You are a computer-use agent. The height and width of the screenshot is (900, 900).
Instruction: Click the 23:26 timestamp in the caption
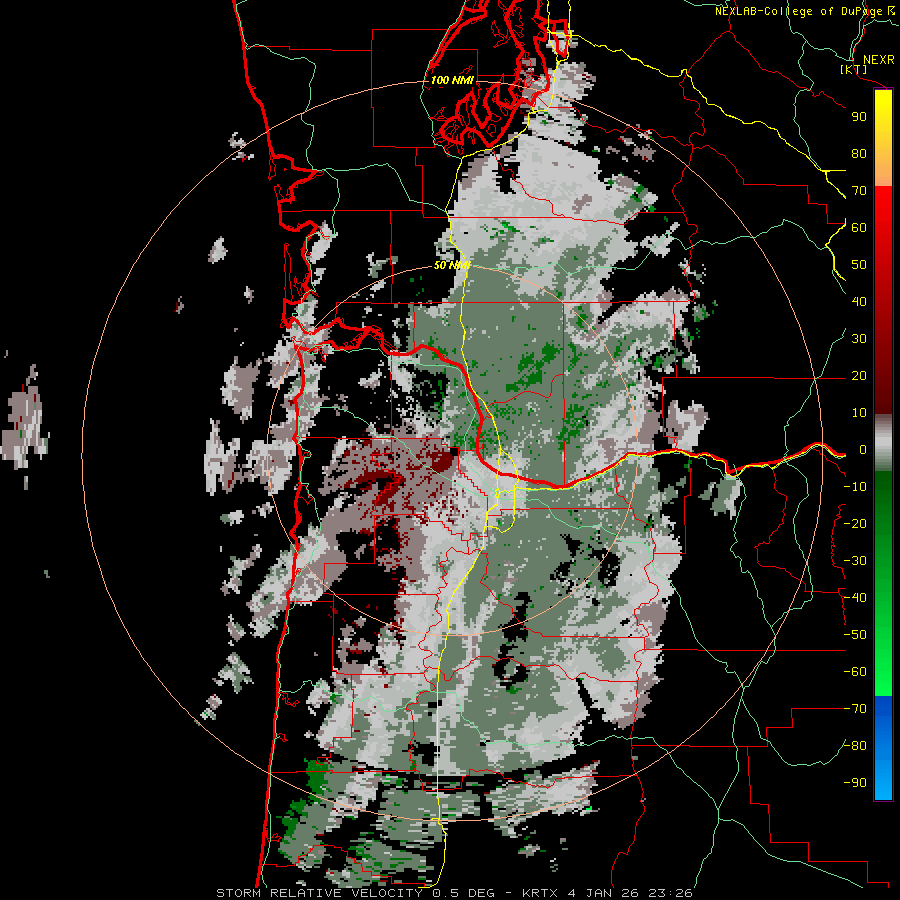670,893
